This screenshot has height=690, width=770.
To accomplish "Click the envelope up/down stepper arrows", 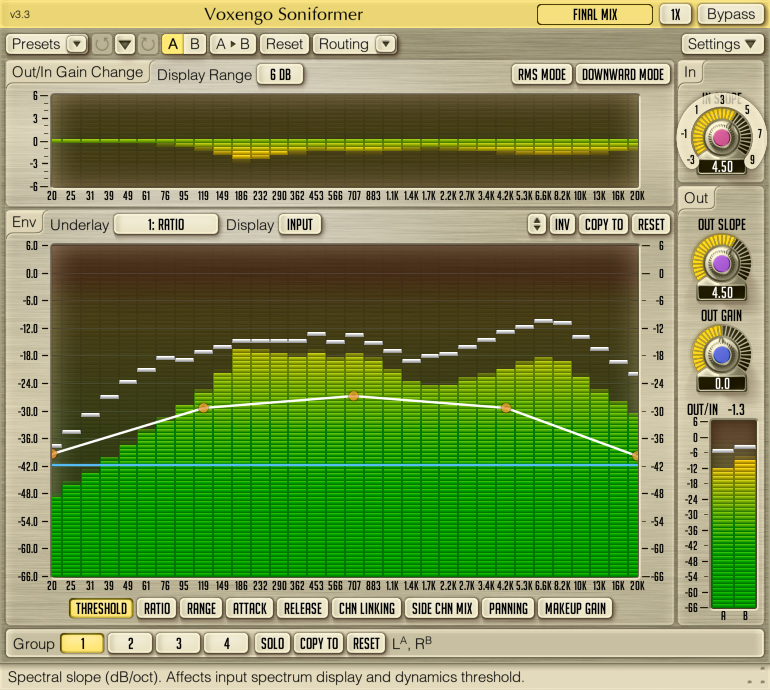I will [x=537, y=224].
